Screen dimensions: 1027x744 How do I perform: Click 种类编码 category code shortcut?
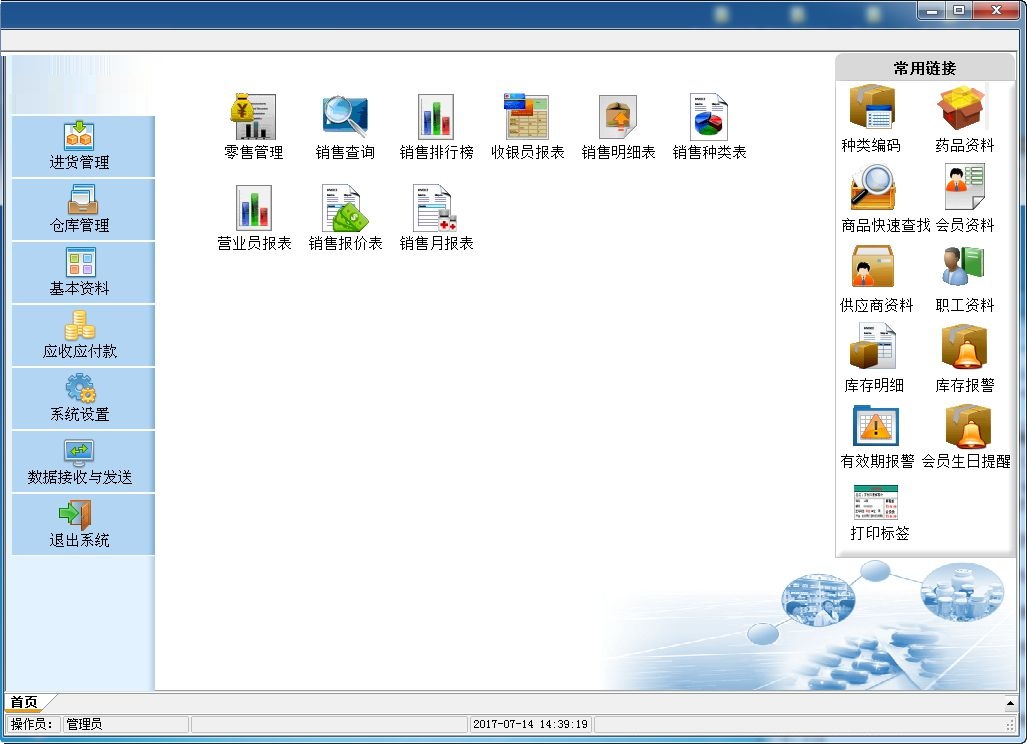[870, 110]
